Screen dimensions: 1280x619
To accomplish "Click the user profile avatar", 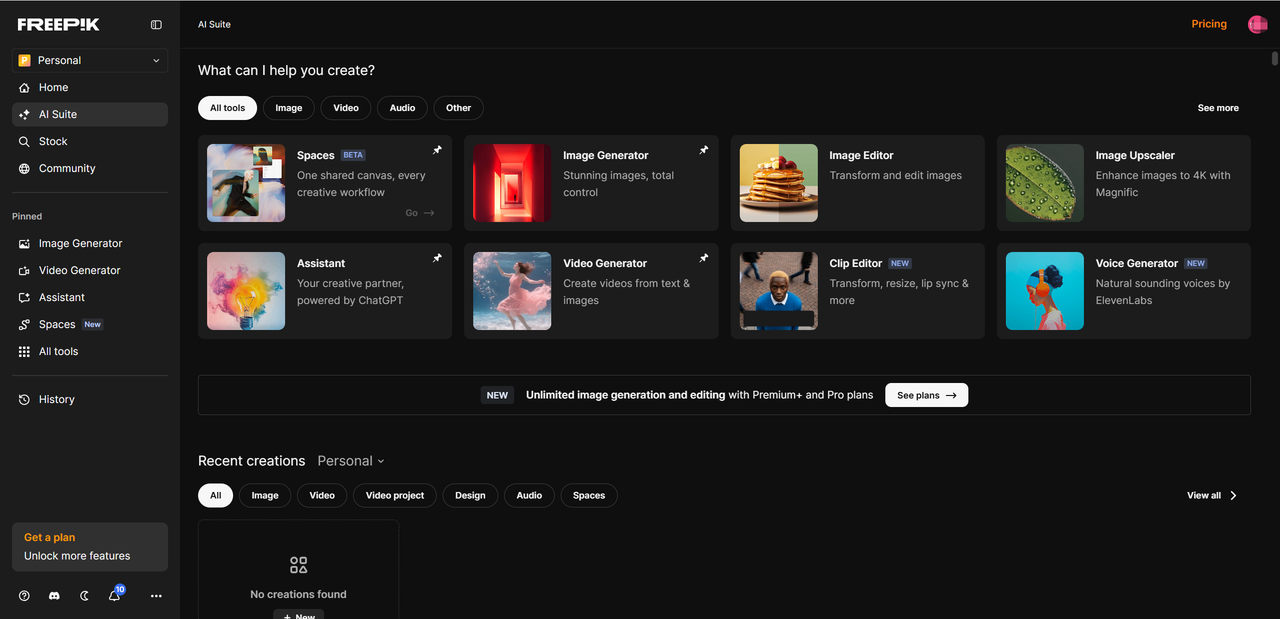I will click(1257, 25).
